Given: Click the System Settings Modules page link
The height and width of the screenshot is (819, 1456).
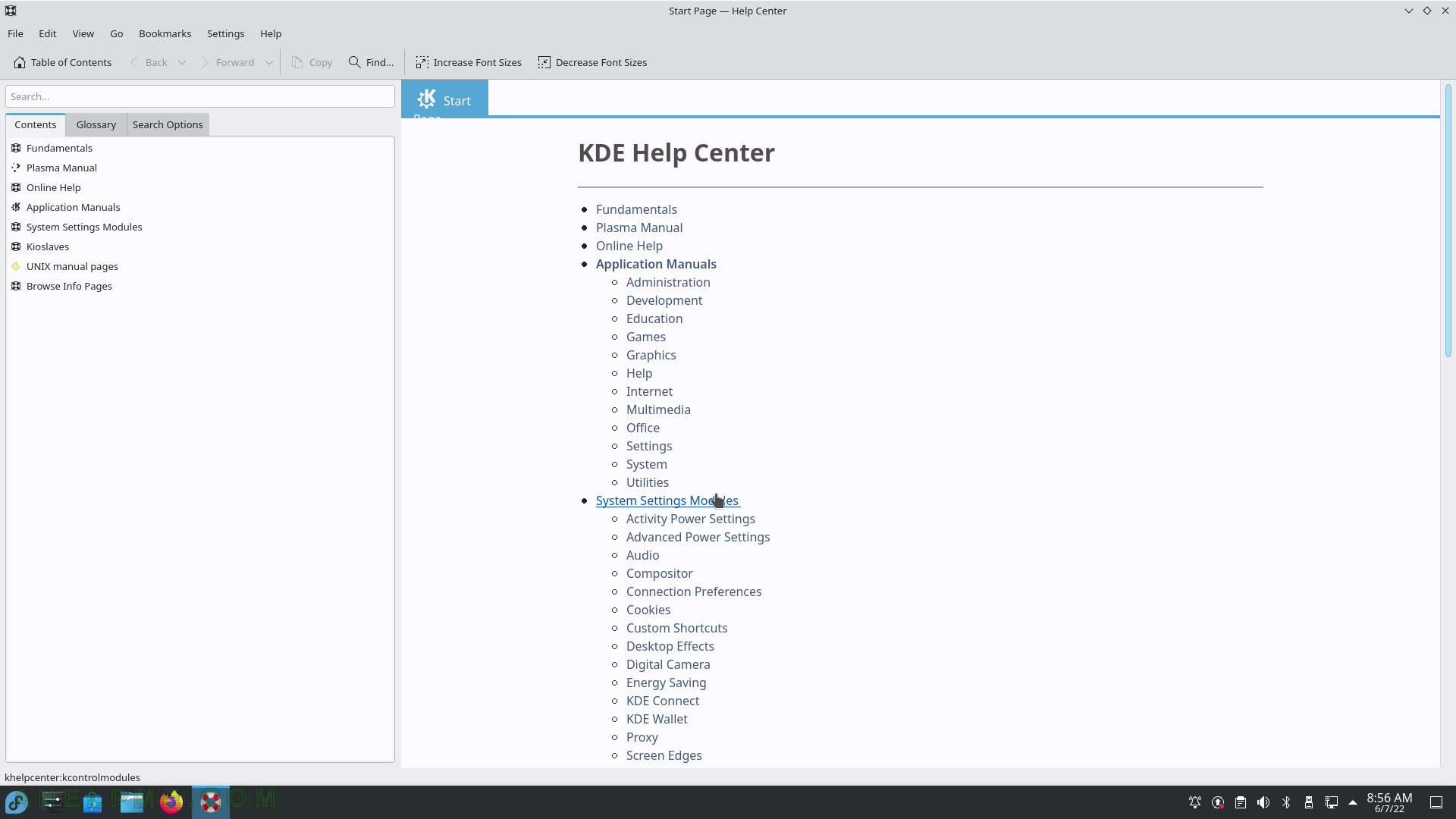Looking at the screenshot, I should (667, 500).
